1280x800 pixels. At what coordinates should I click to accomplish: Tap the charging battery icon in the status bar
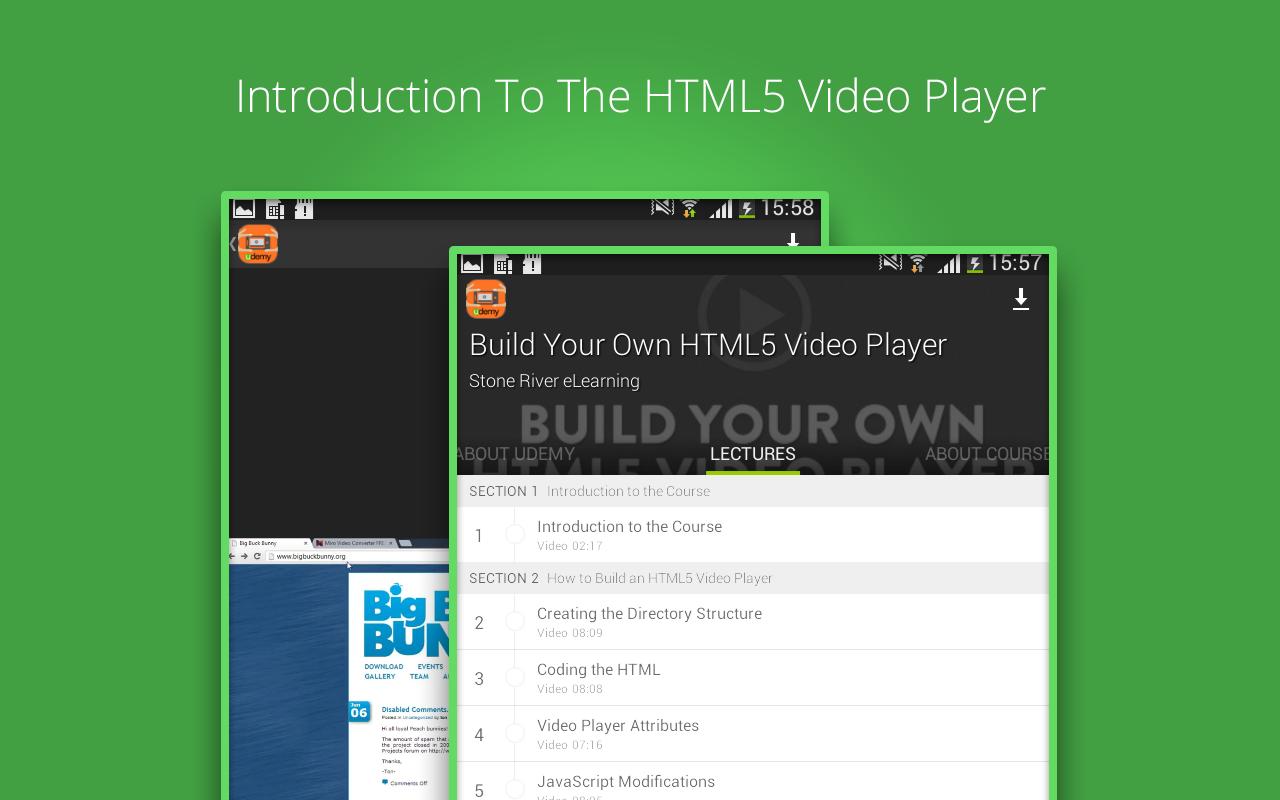coord(973,263)
